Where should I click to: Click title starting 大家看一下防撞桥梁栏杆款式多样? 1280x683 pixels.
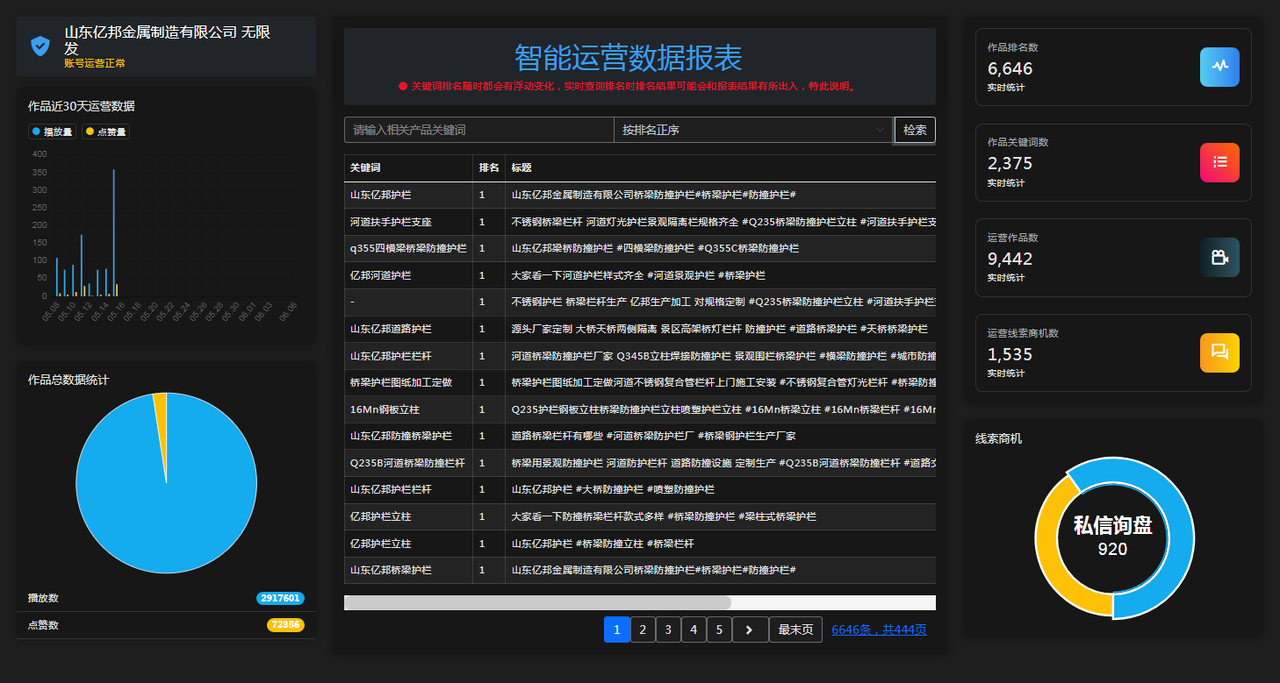click(663, 516)
